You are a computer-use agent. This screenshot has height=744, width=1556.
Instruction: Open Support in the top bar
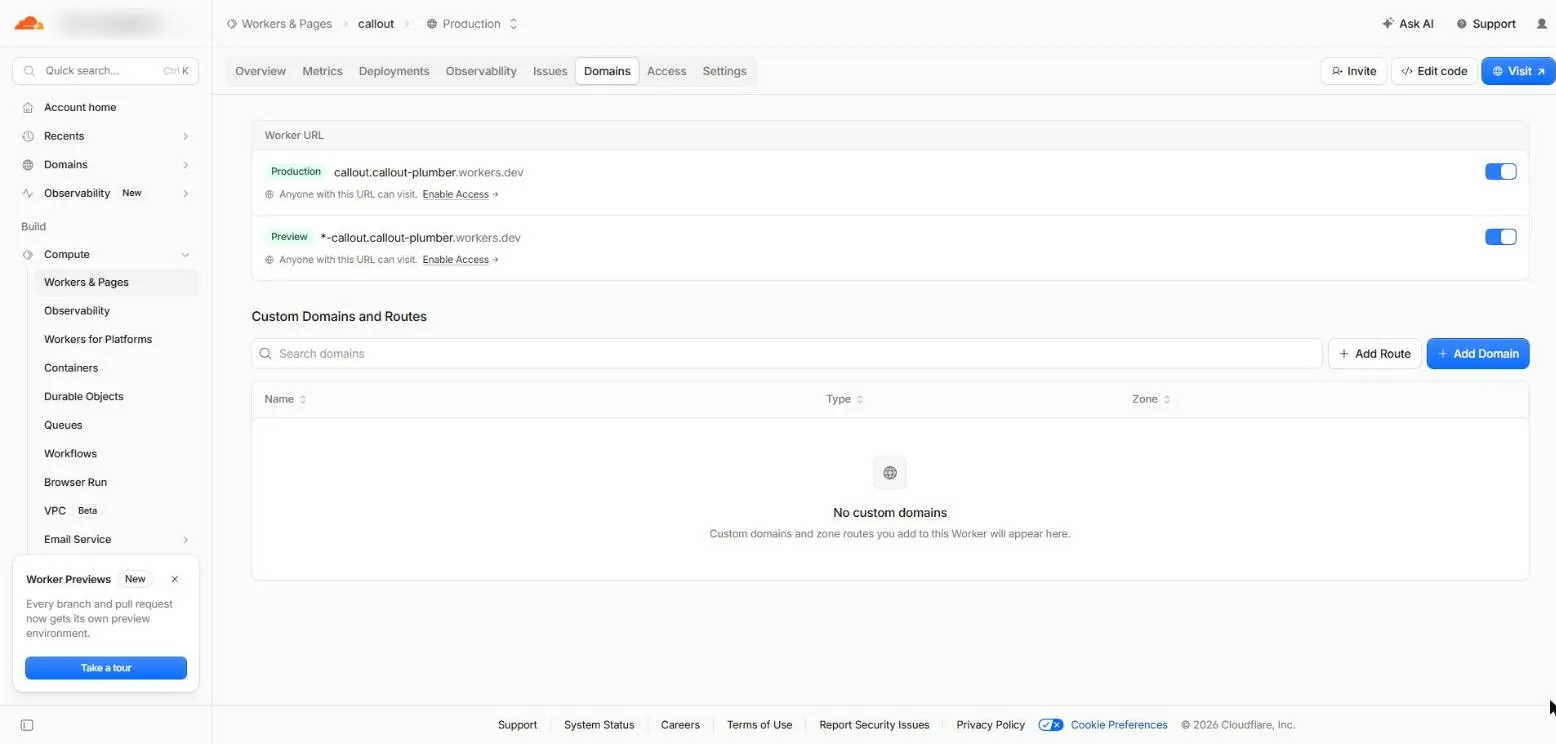click(1485, 24)
